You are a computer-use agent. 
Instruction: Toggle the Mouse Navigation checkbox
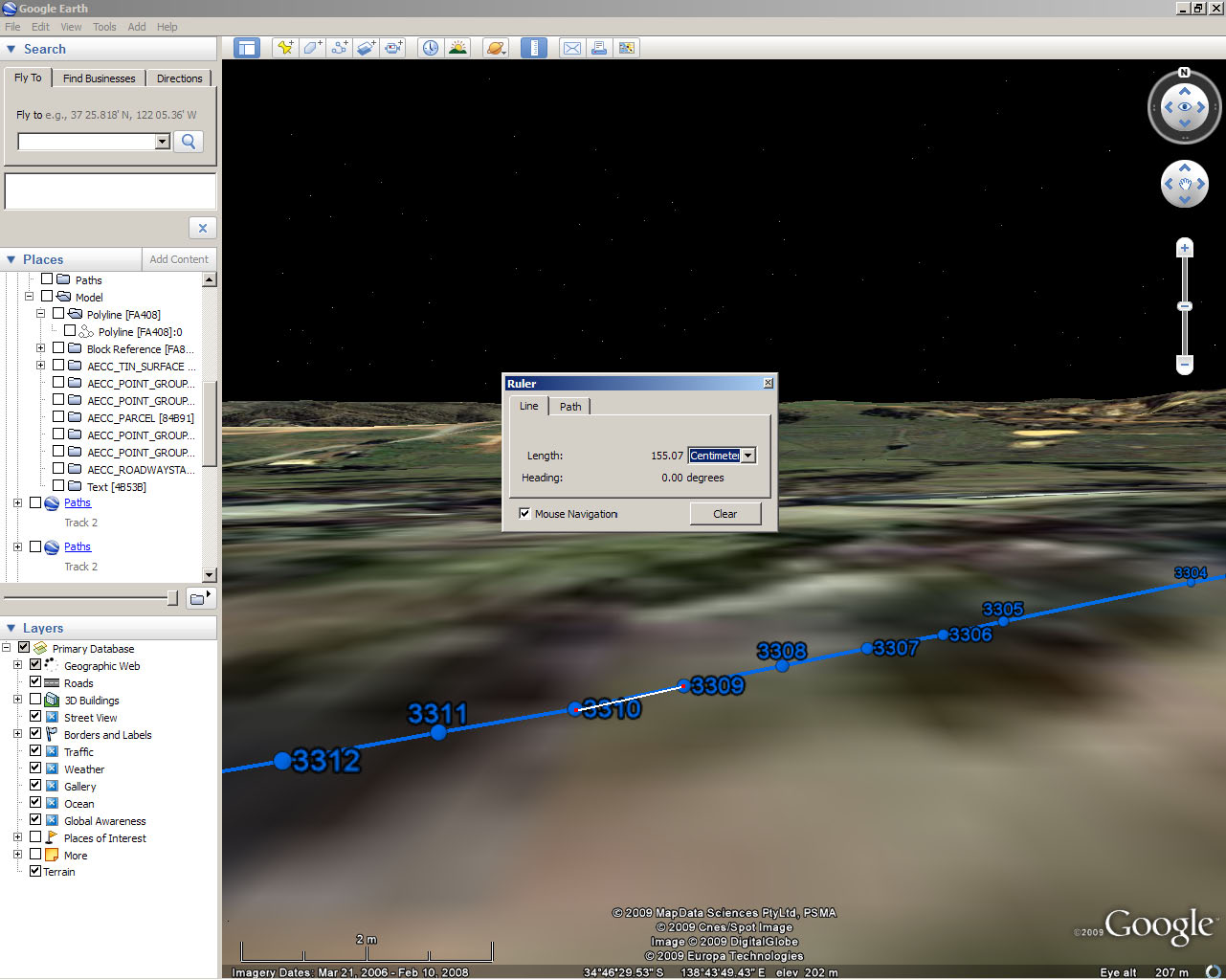524,514
